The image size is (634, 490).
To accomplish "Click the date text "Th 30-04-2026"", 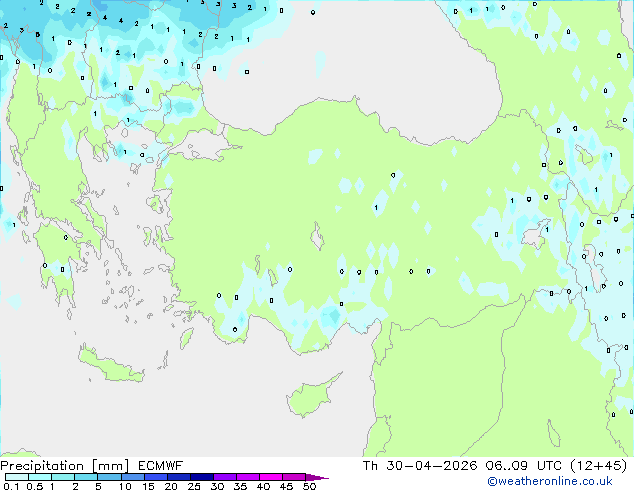I will point(420,466).
